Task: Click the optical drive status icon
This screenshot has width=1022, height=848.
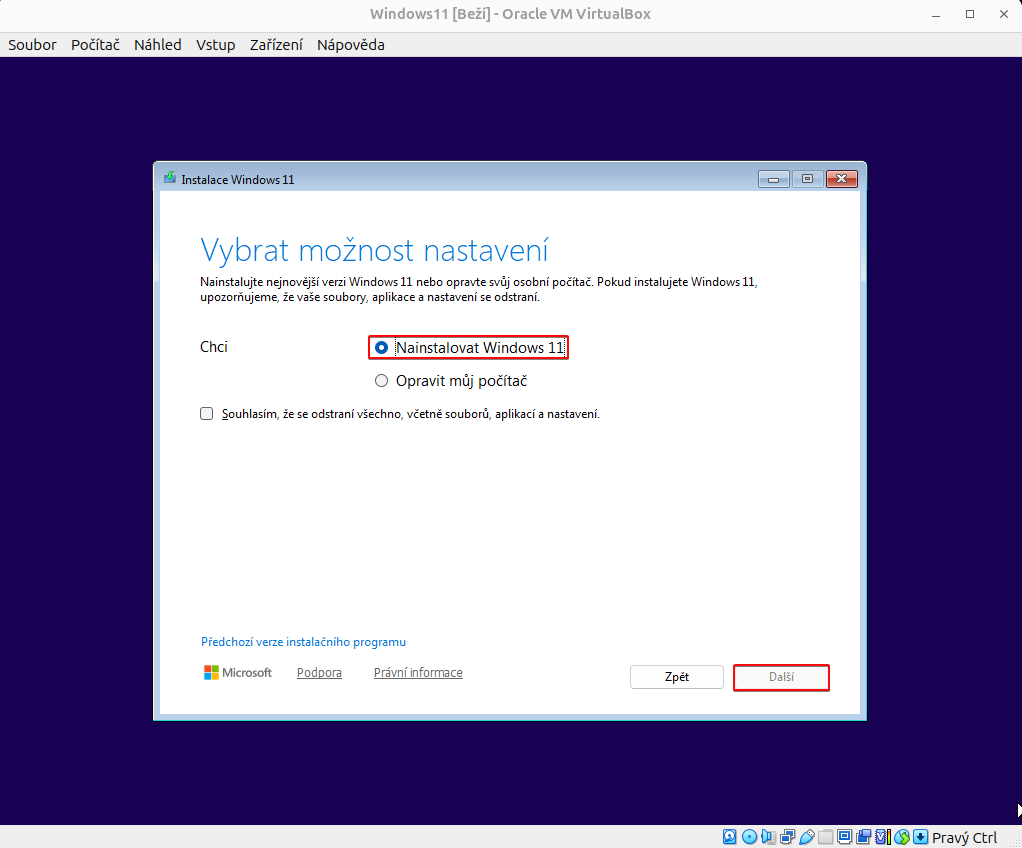Action: click(x=749, y=836)
